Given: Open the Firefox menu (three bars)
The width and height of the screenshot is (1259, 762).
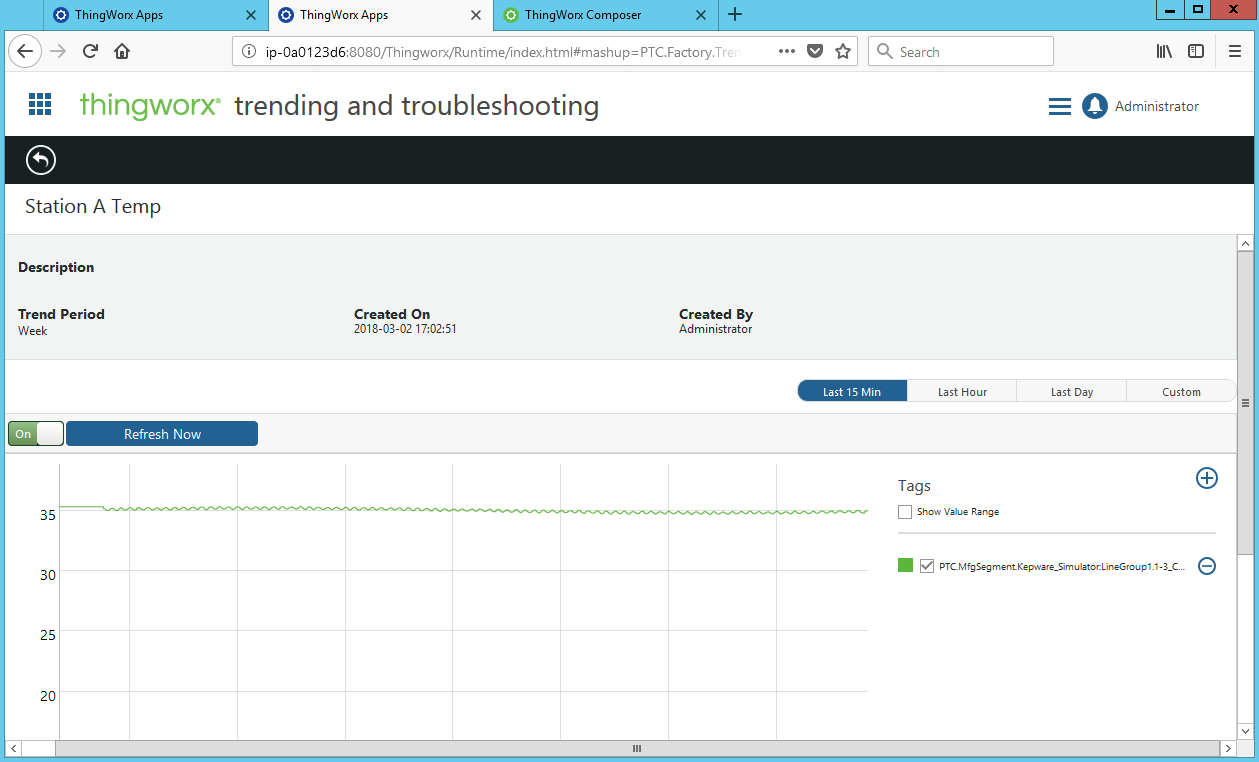Looking at the screenshot, I should [1236, 50].
